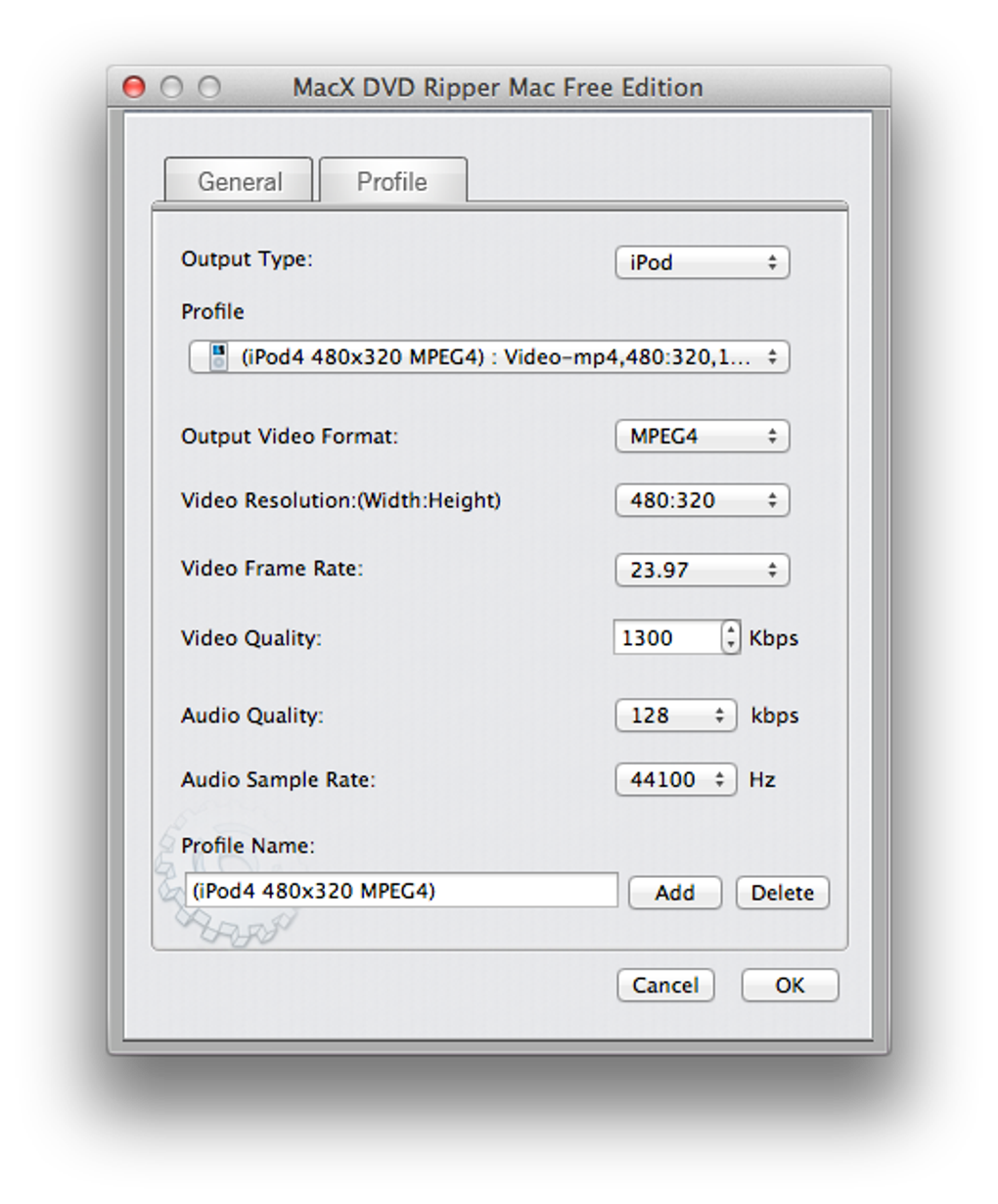Click the Output Type label
This screenshot has width=998, height=1204.
pyautogui.click(x=247, y=259)
